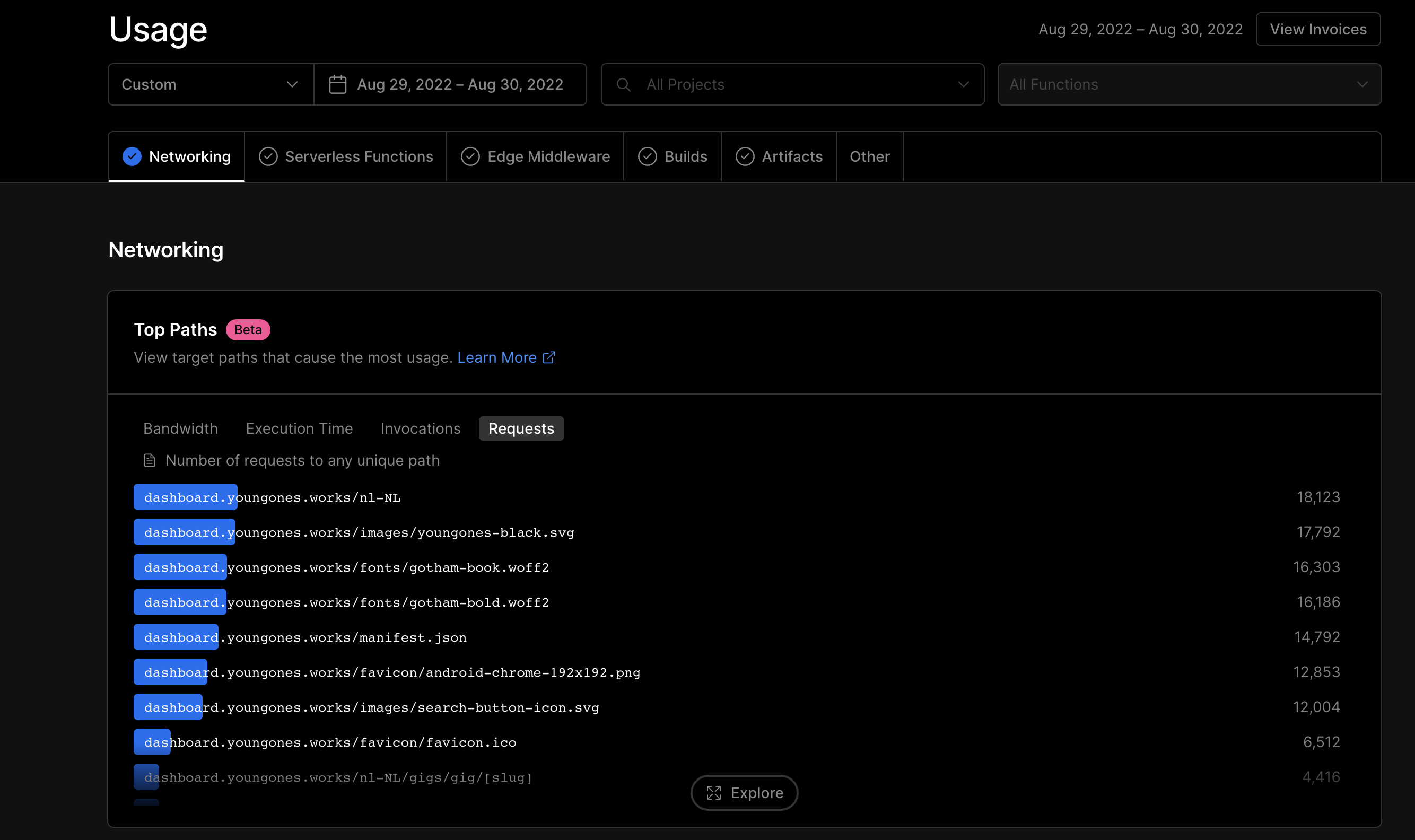Open the Aug 29 – Aug 30 date picker
The image size is (1415, 840).
[450, 84]
